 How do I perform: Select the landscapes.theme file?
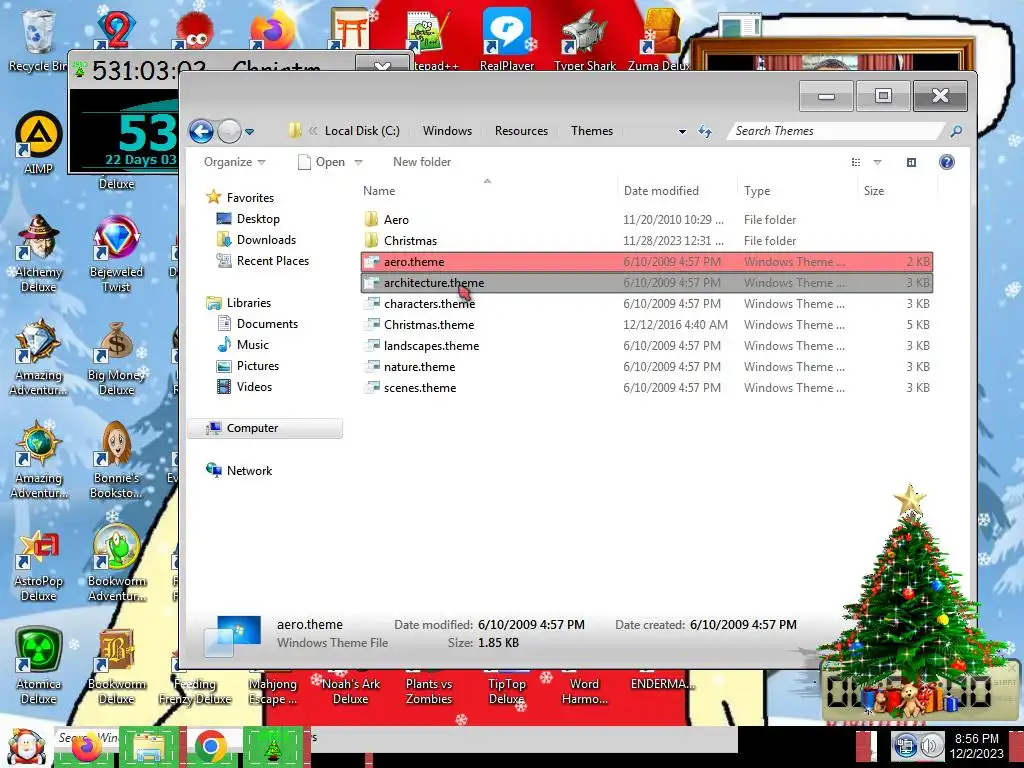(x=647, y=345)
